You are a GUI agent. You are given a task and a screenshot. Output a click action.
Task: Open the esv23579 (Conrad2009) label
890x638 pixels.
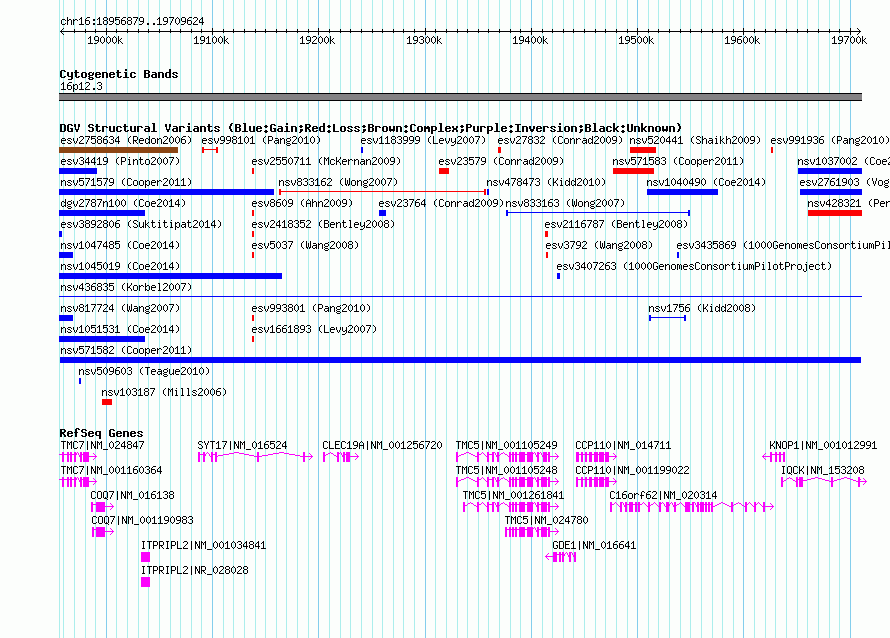click(x=501, y=161)
